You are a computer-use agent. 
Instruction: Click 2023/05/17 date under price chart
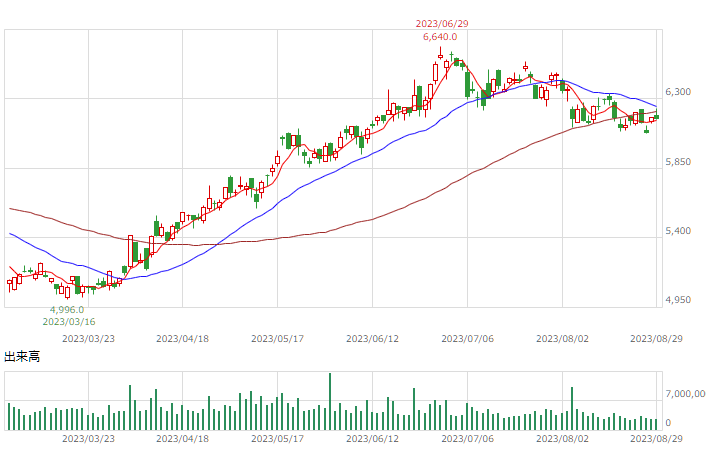tap(277, 338)
